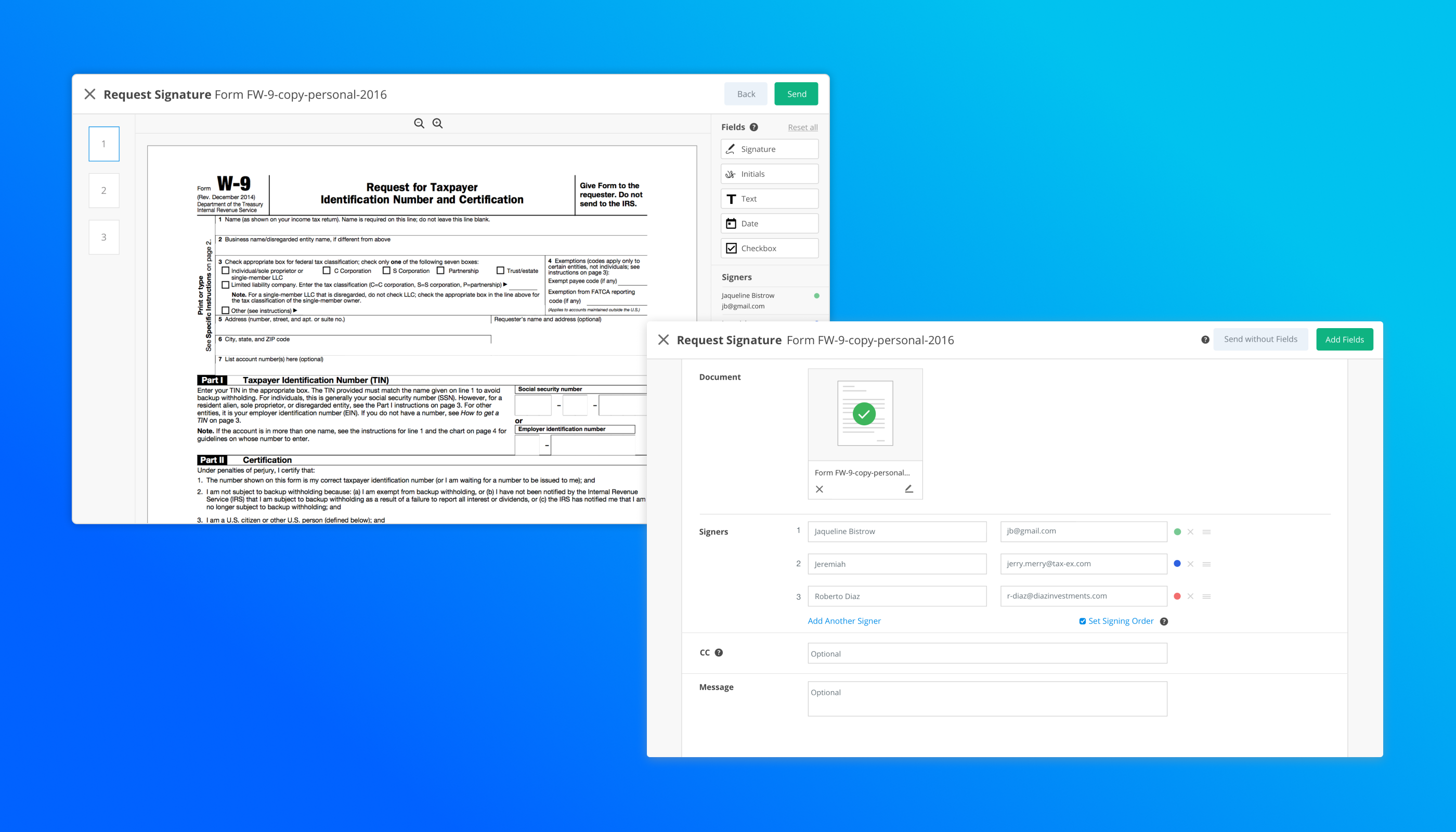1456x832 pixels.
Task: Click blue color dot for Jeremiah
Action: (1177, 564)
